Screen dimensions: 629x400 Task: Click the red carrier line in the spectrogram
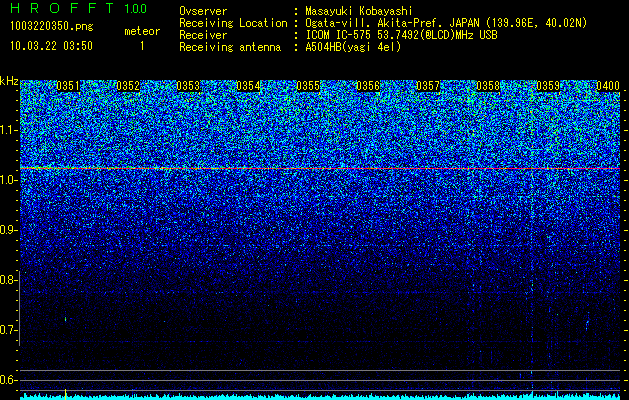[320, 169]
